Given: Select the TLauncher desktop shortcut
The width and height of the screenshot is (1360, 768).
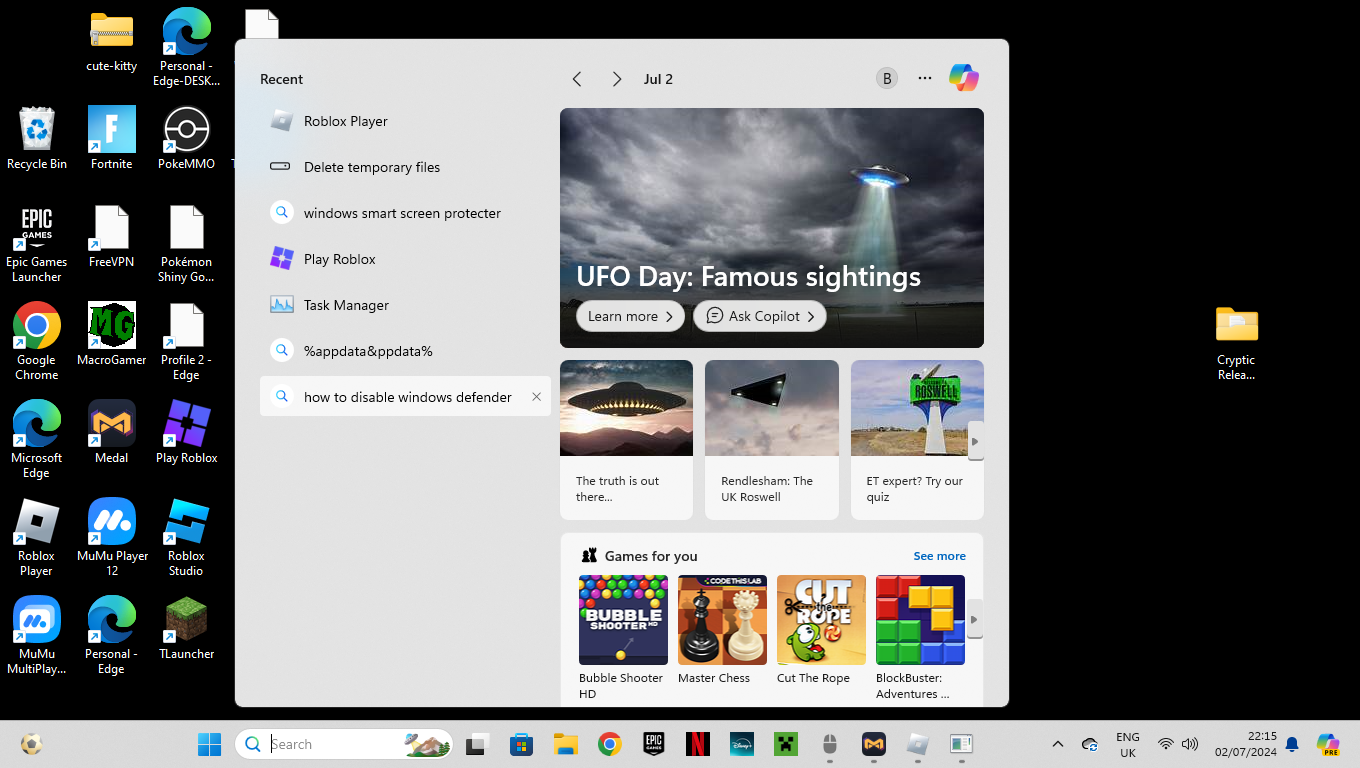Looking at the screenshot, I should pyautogui.click(x=187, y=628).
